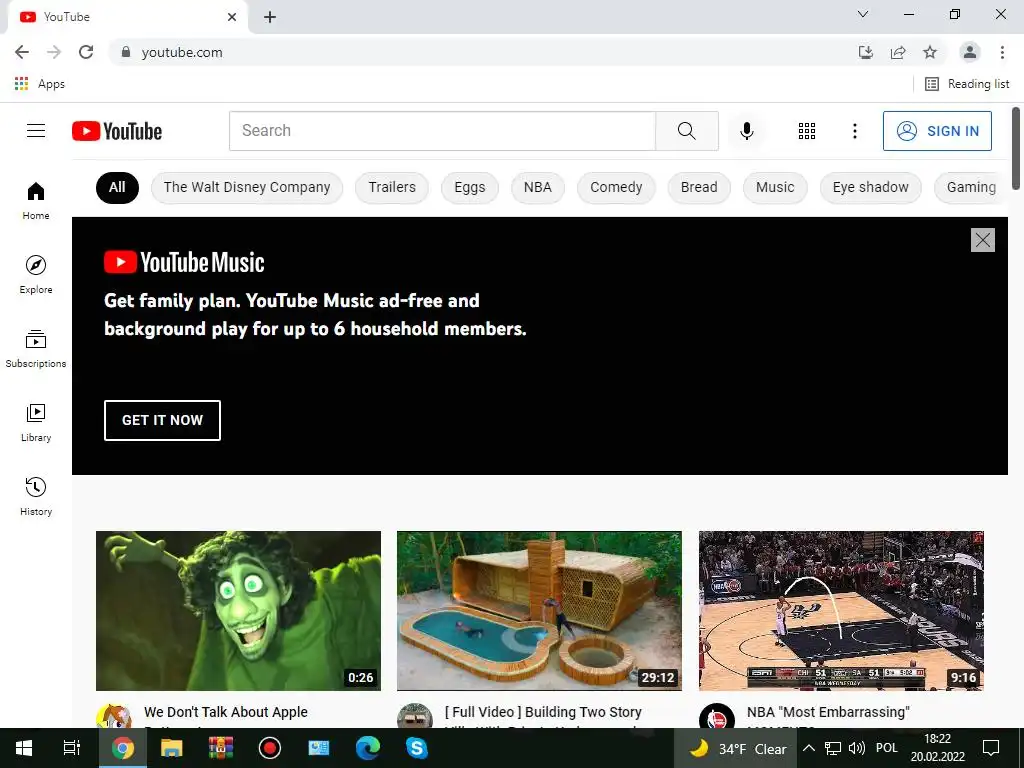Screen dimensions: 1024x768
Task: Select the Trailers chip
Action: pyautogui.click(x=392, y=187)
